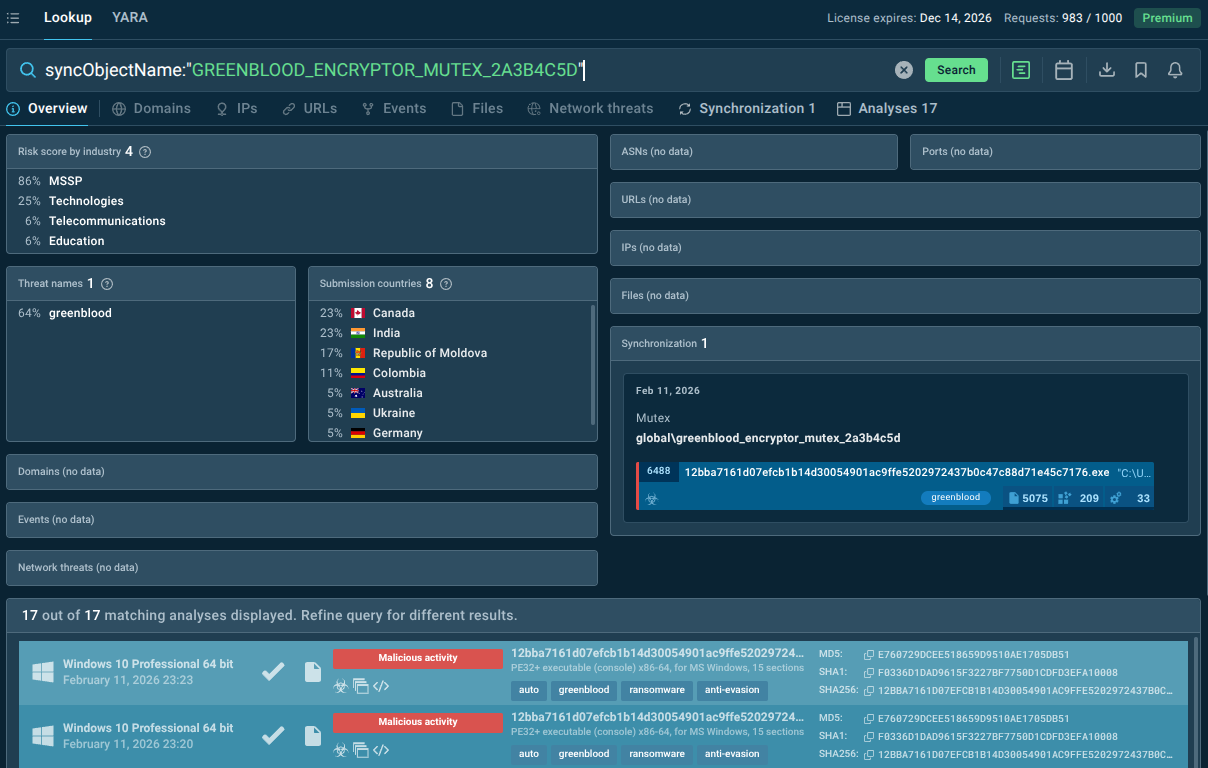This screenshot has height=768, width=1208.
Task: Switch to the YARA tab
Action: pyautogui.click(x=130, y=18)
